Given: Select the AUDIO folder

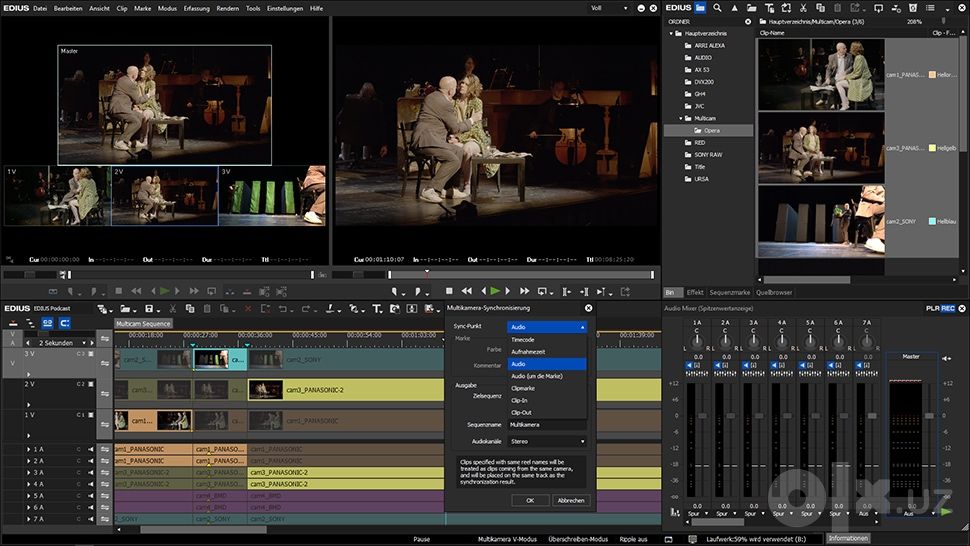Looking at the screenshot, I should click(702, 58).
